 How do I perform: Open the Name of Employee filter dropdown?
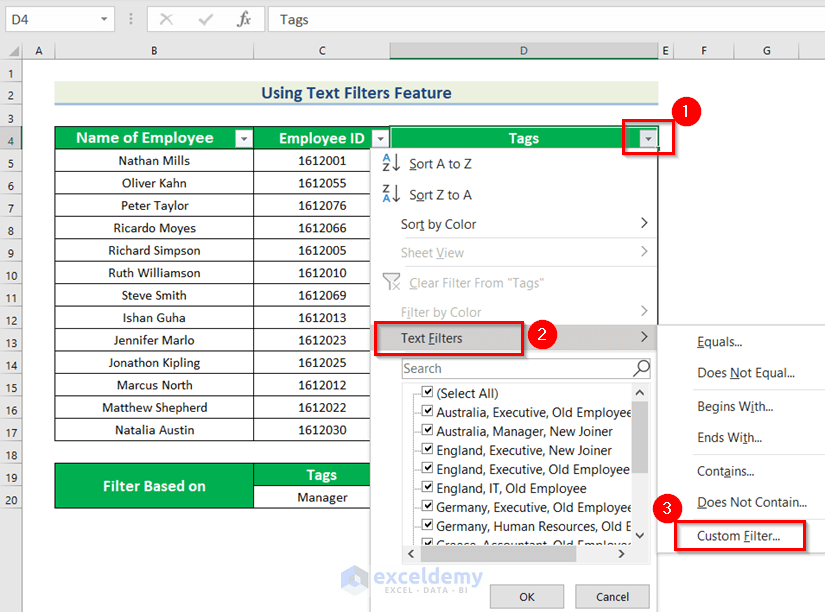coord(243,137)
